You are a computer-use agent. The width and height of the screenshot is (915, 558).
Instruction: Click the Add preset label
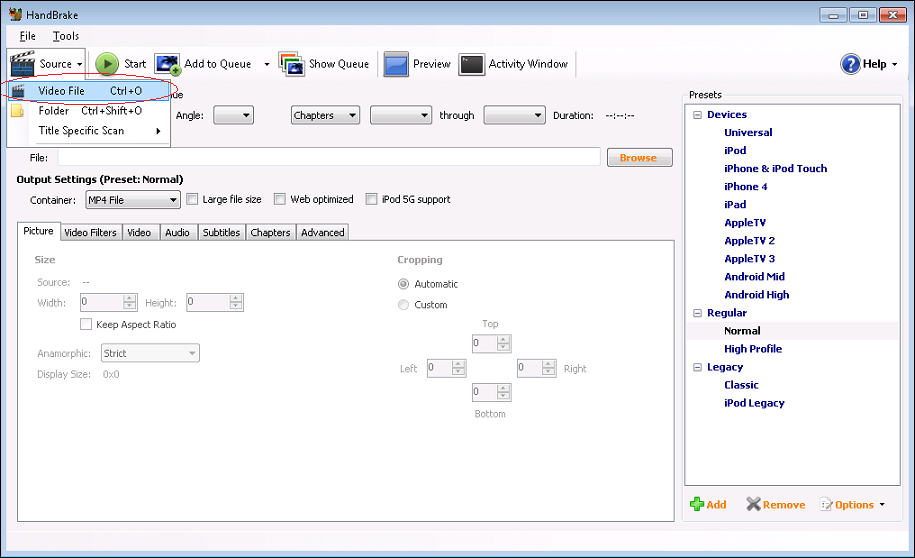click(717, 505)
